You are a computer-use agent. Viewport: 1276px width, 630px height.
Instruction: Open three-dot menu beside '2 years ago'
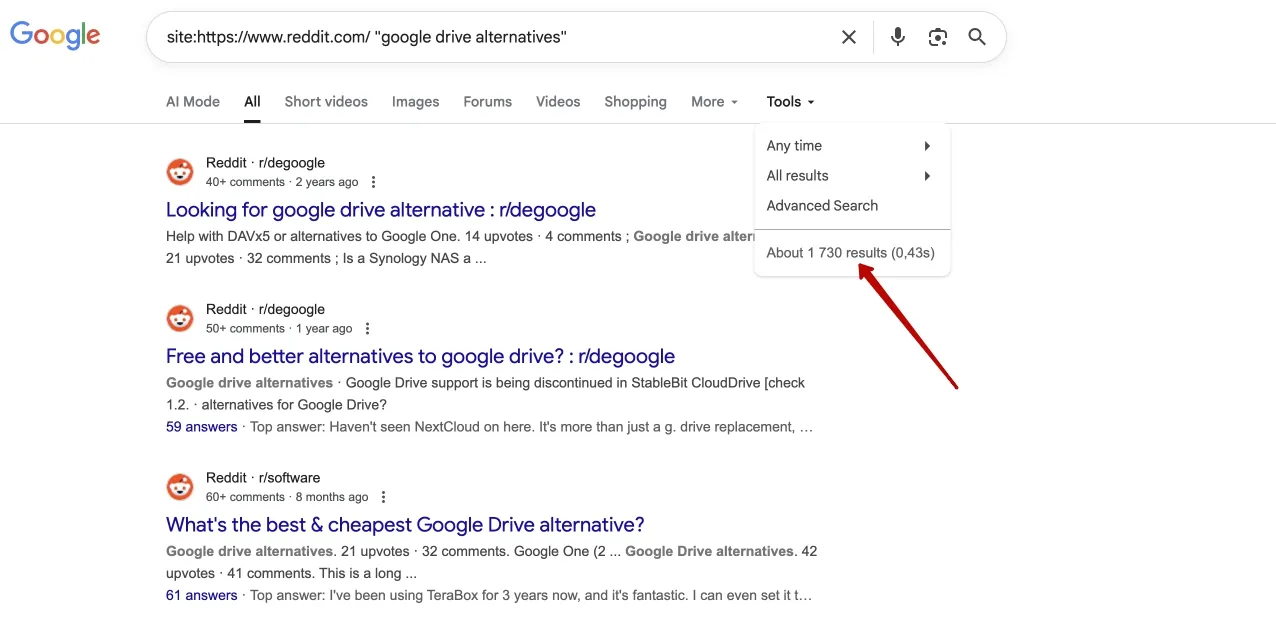point(373,182)
